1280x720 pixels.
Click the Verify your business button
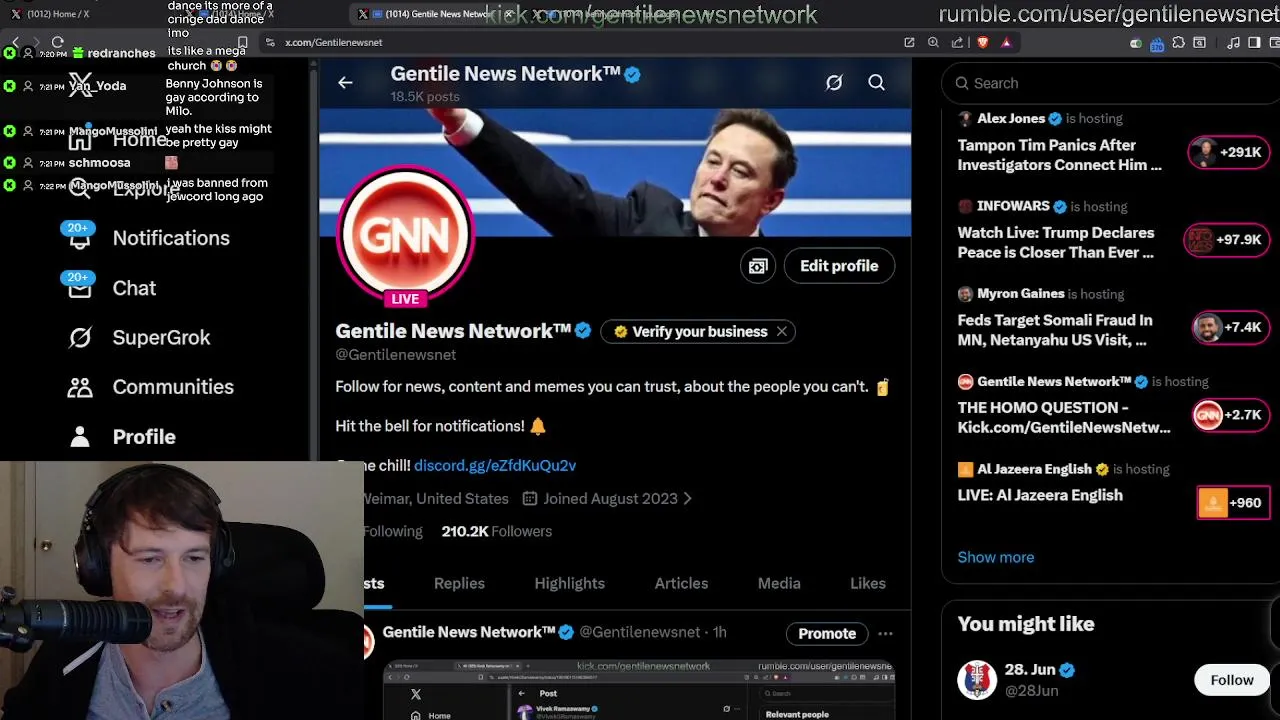(698, 331)
